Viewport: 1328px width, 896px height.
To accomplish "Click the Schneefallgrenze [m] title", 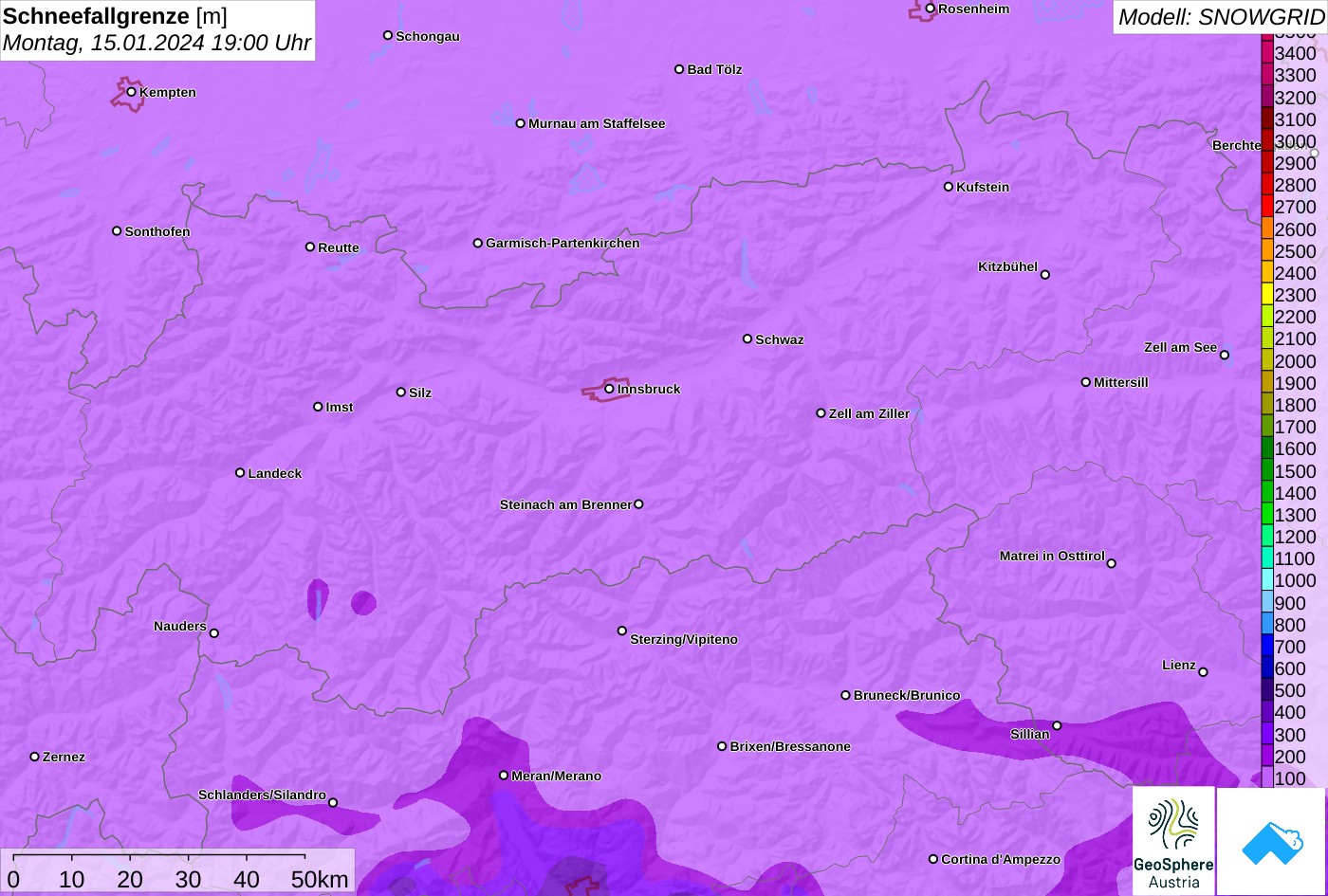I will (115, 16).
